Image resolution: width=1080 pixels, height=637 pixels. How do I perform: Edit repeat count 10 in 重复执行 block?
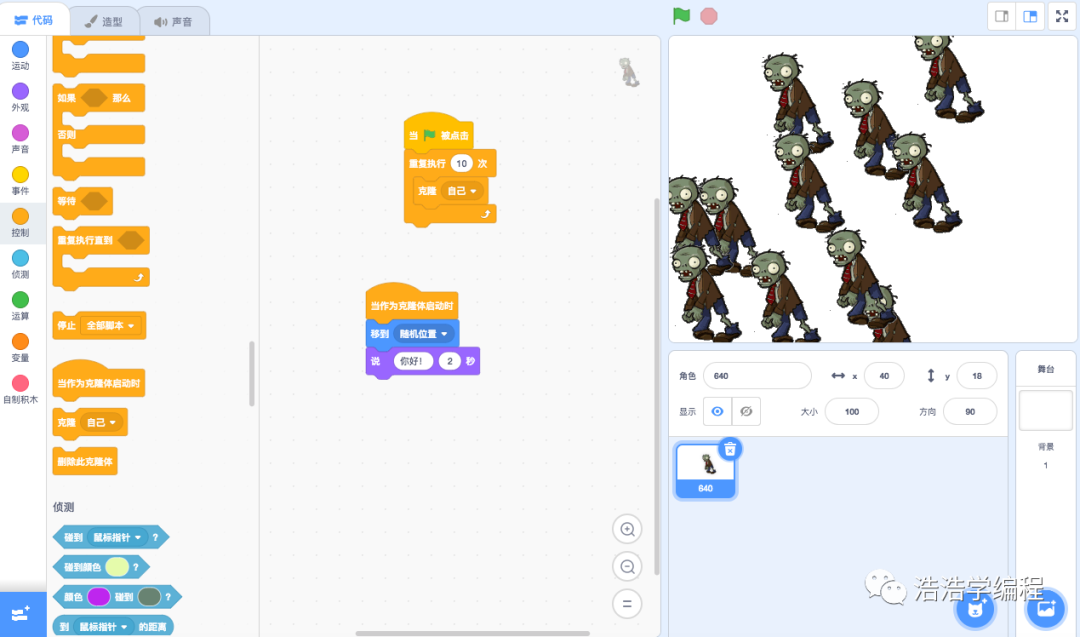pos(461,163)
